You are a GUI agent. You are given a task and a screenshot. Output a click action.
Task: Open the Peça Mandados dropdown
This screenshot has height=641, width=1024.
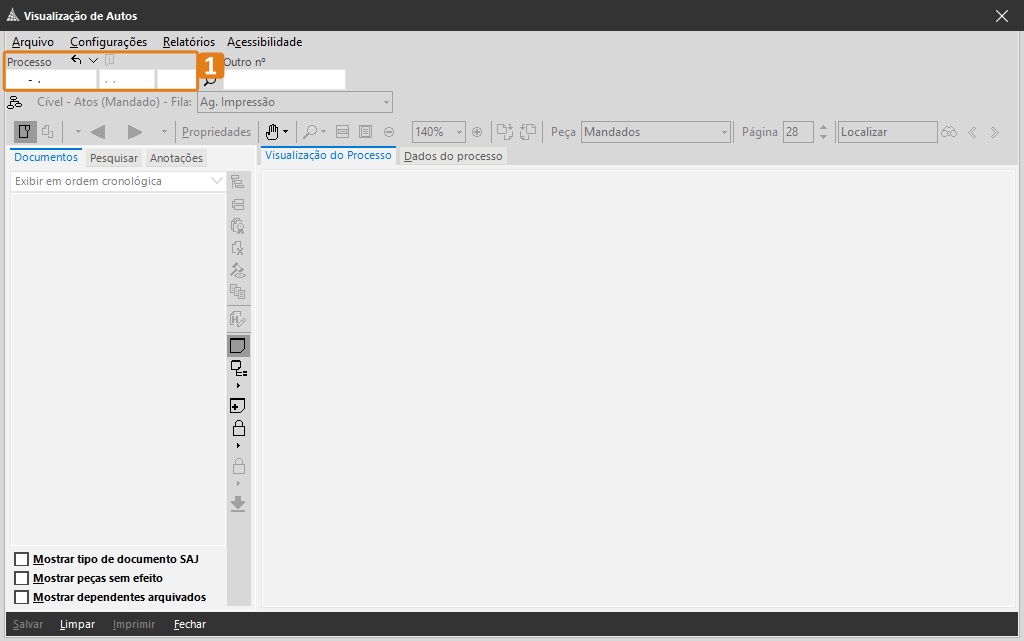point(724,133)
